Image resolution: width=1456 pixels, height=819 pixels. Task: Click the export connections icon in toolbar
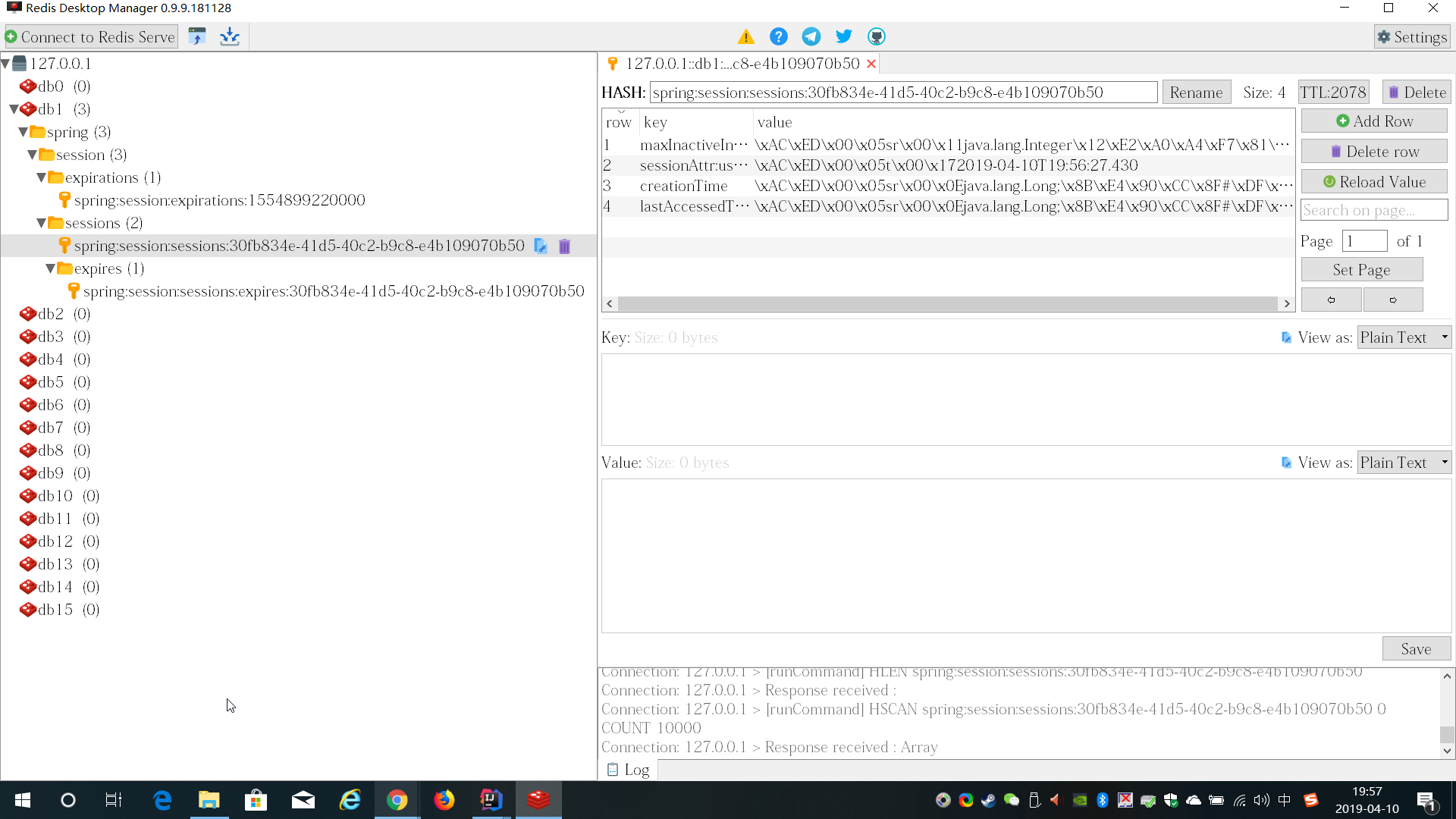pyautogui.click(x=229, y=36)
